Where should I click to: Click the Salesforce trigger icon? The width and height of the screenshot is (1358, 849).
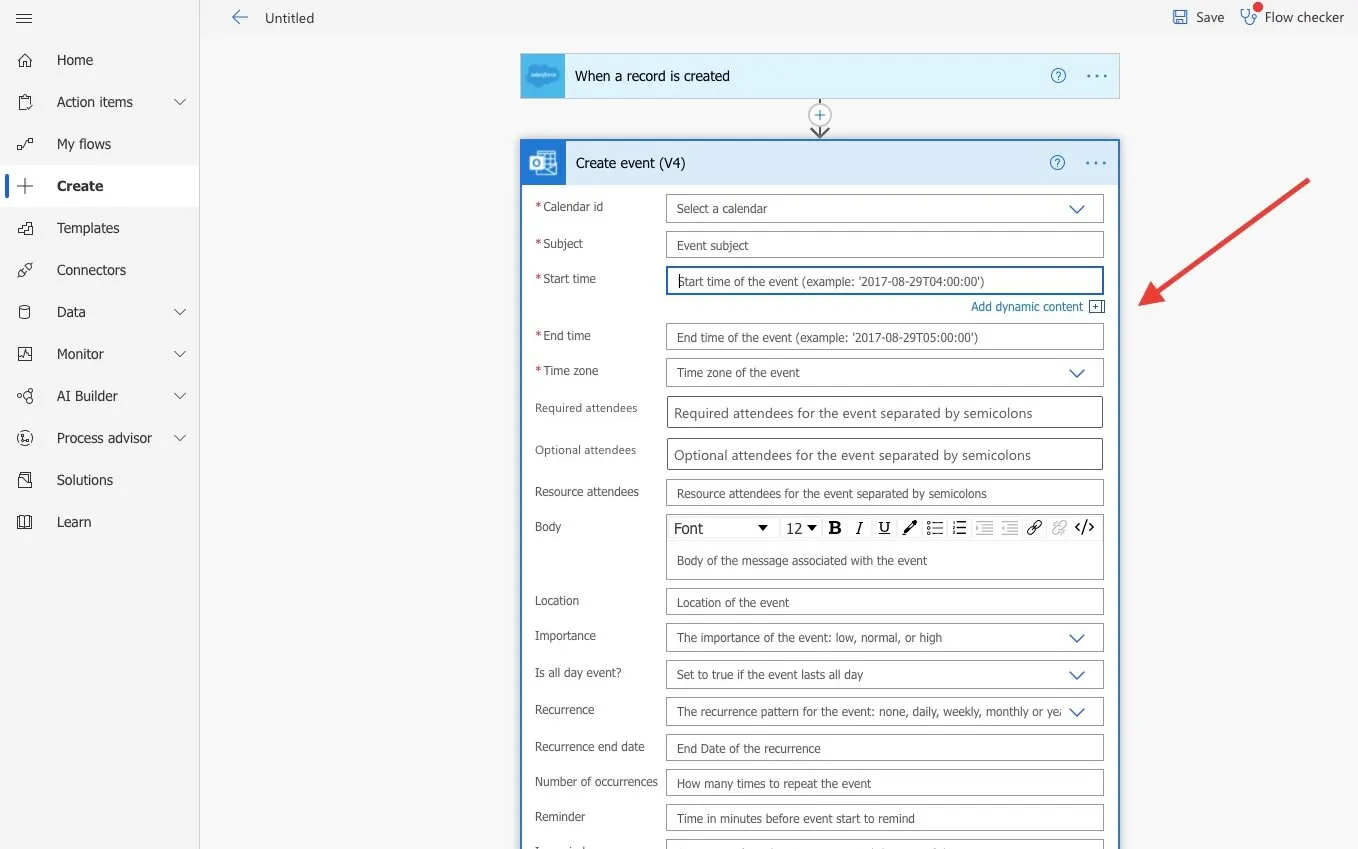[x=543, y=76]
